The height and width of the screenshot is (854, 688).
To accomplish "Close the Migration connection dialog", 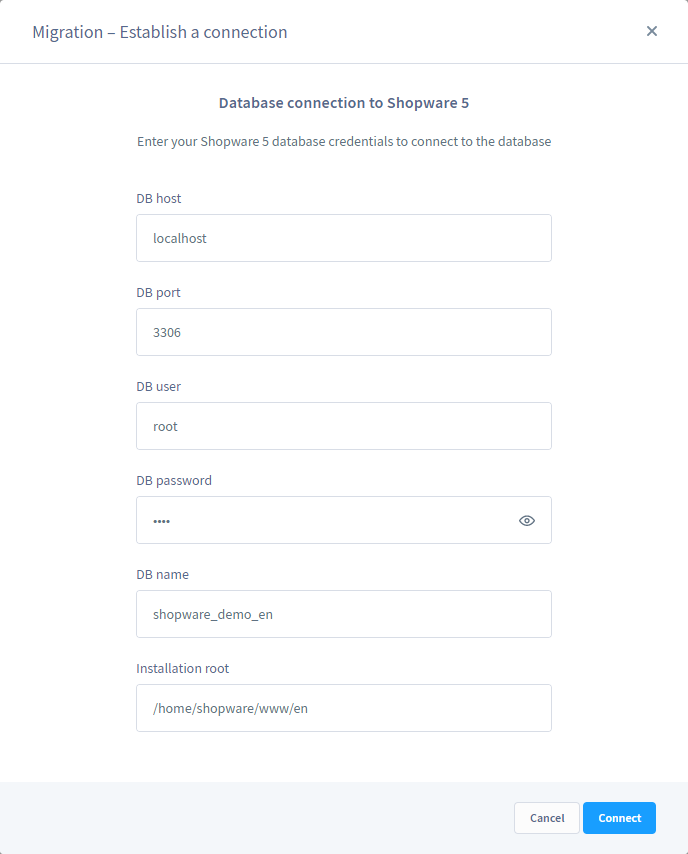I will [652, 31].
